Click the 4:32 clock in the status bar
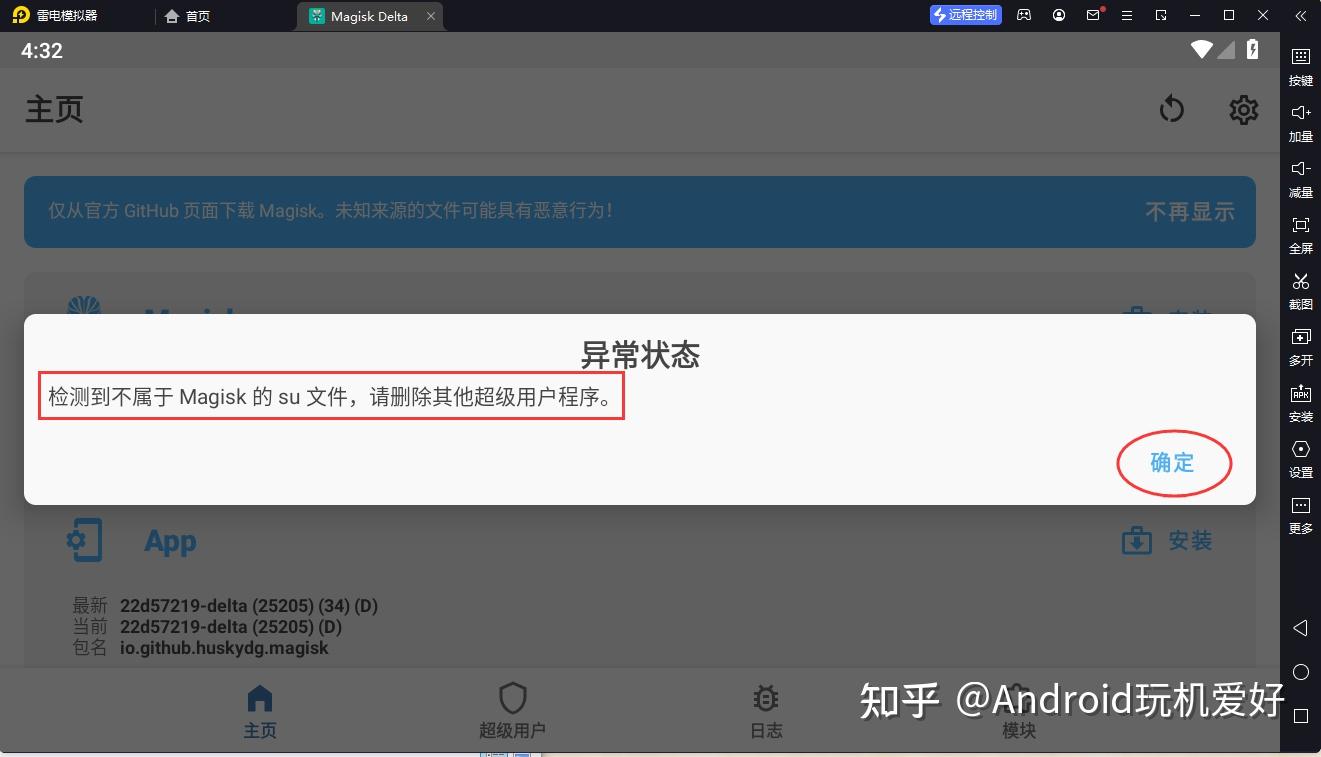This screenshot has width=1321, height=757. tap(42, 50)
